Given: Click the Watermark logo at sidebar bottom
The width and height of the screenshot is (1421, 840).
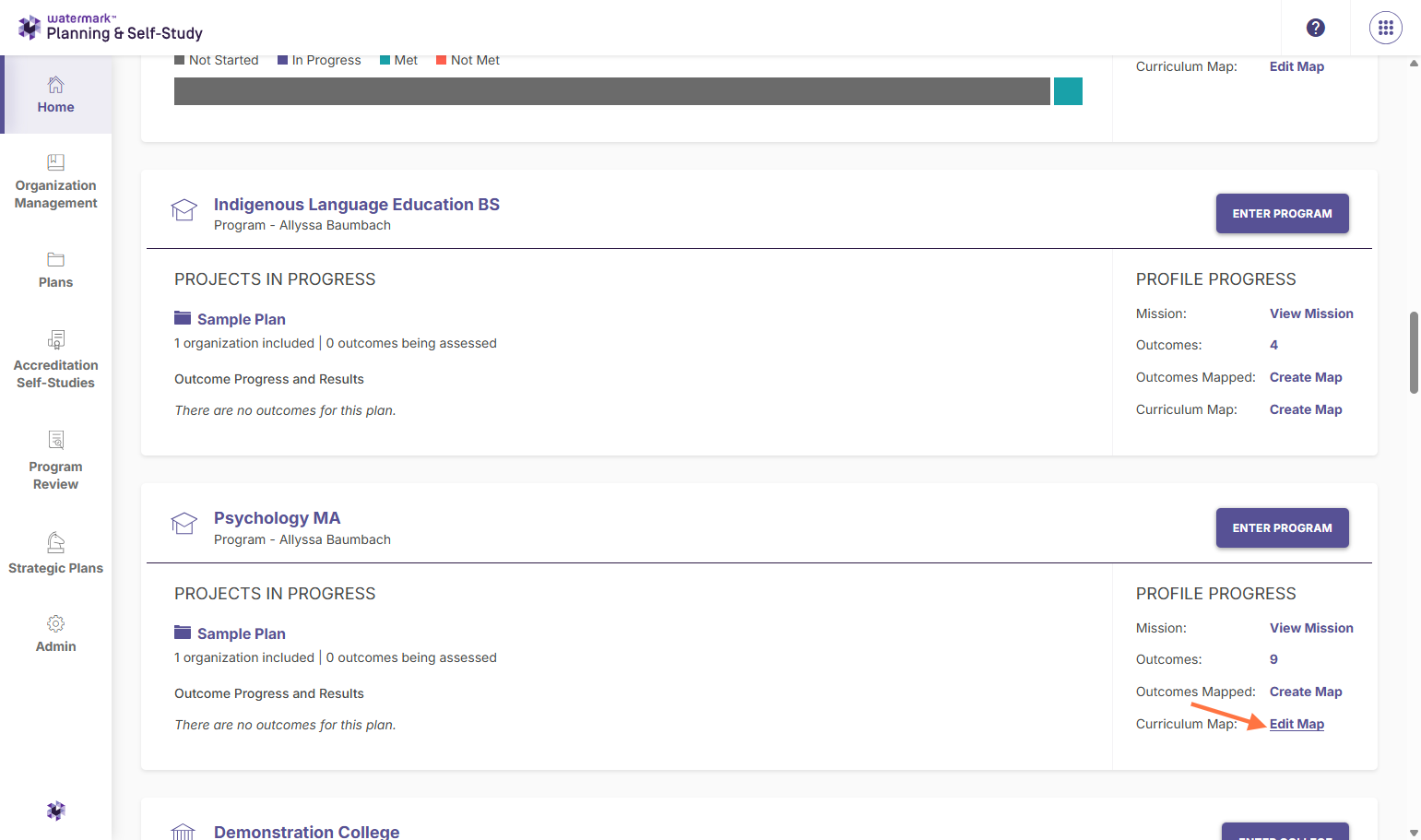Looking at the screenshot, I should click(55, 810).
